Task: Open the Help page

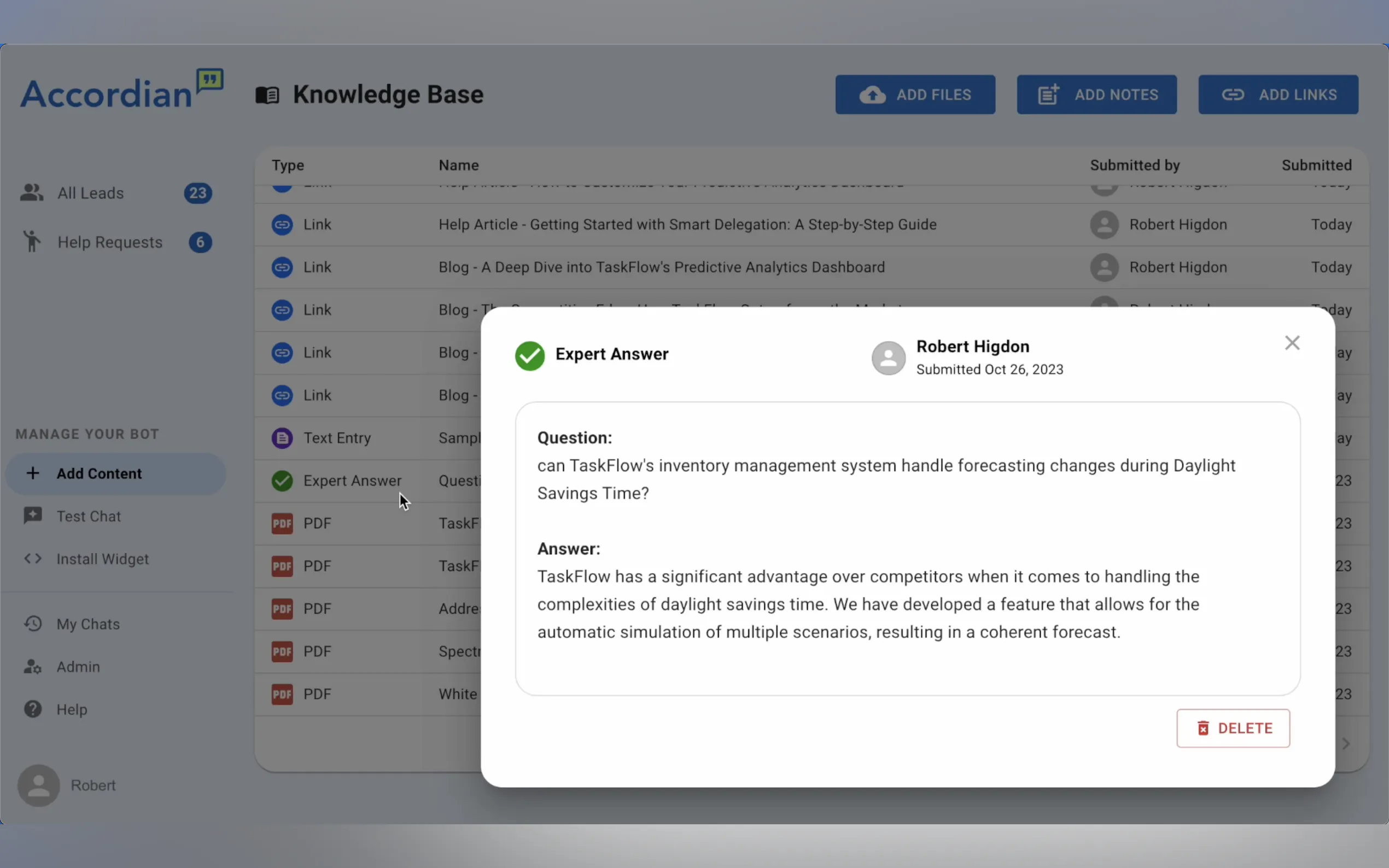Action: [x=72, y=709]
